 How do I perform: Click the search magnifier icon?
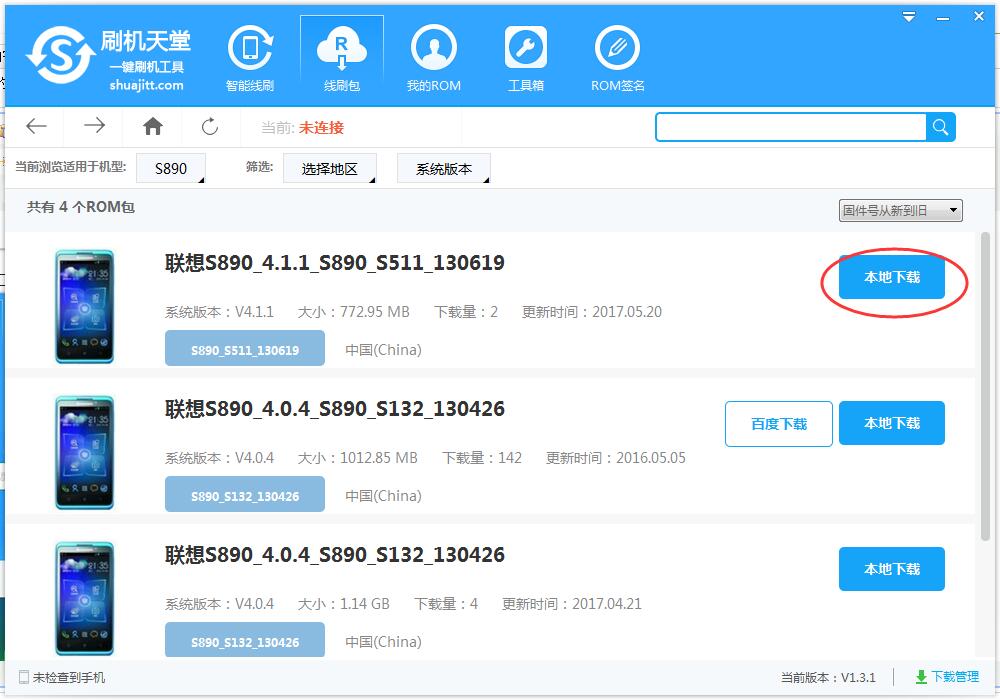point(940,127)
